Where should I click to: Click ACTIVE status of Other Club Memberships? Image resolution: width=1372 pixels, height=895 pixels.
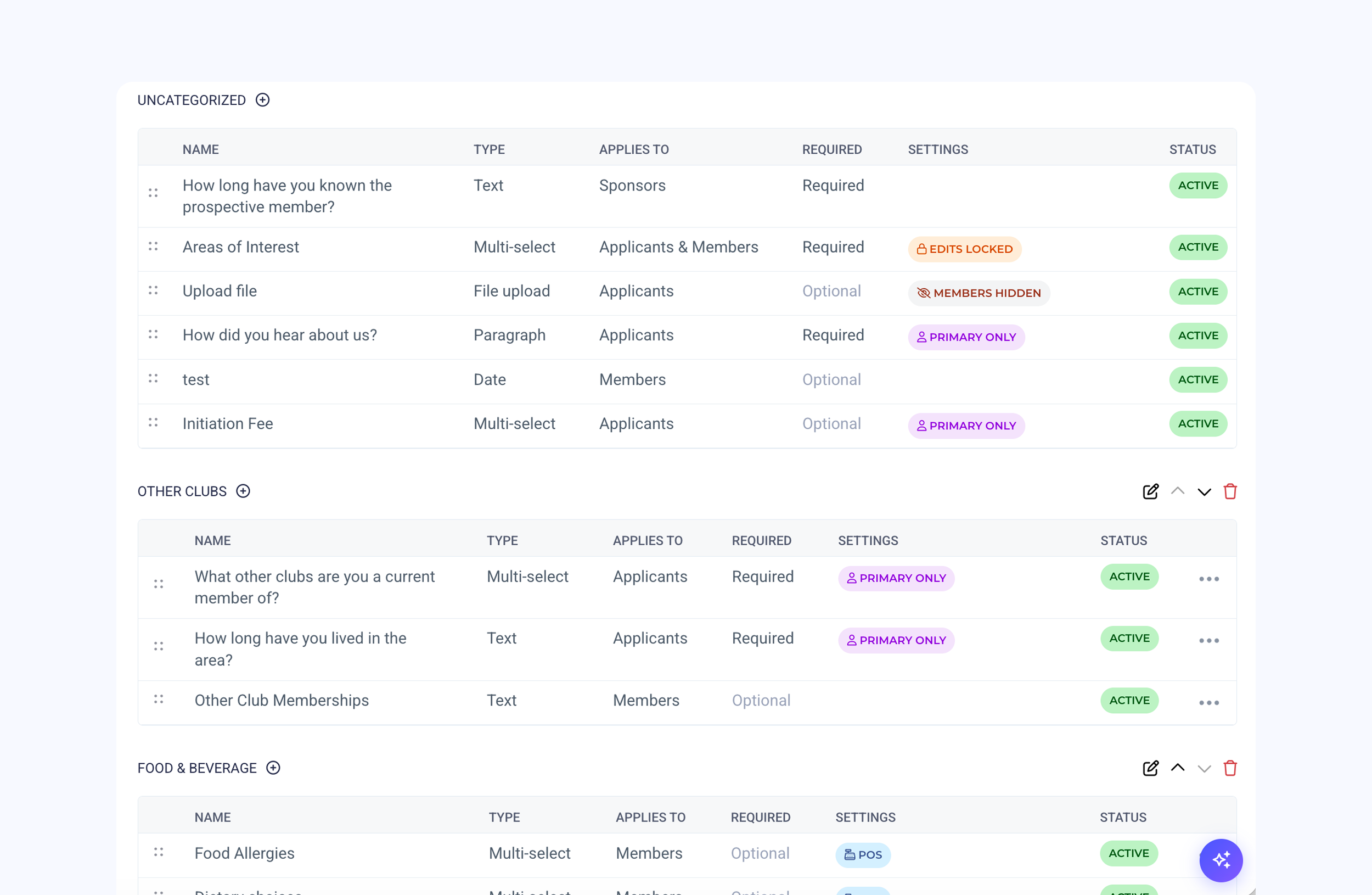[1129, 700]
